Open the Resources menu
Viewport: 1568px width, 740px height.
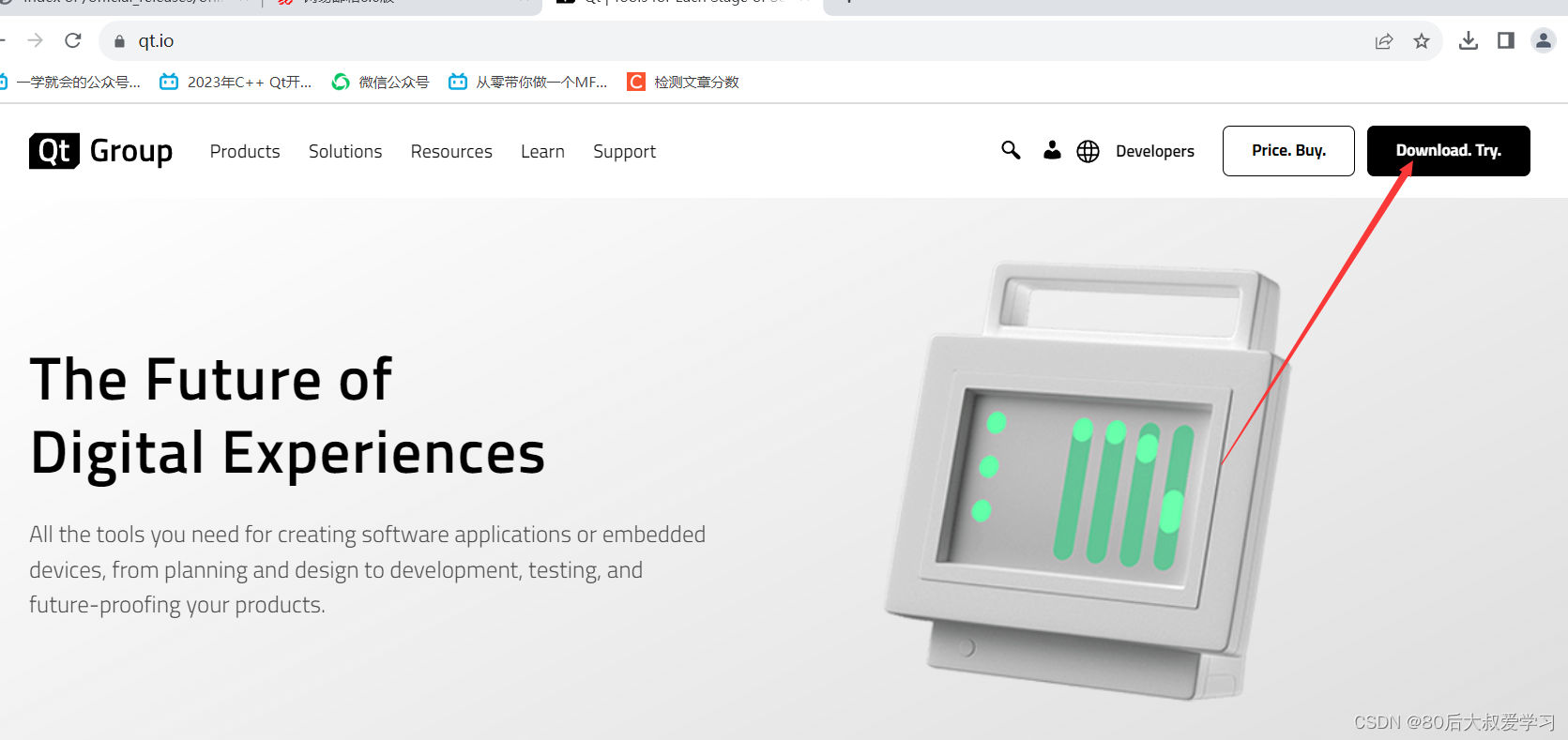[x=451, y=151]
